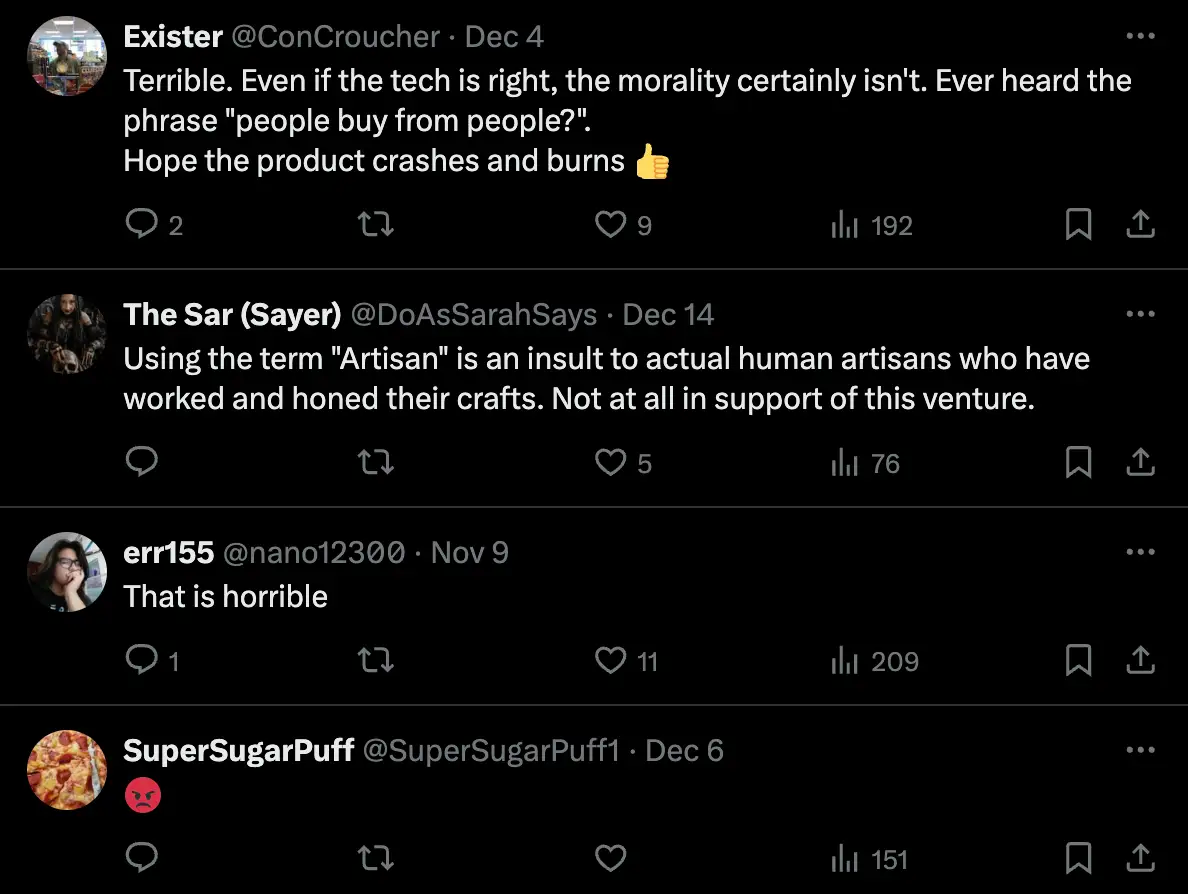Open err155's profile avatar

pos(67,572)
